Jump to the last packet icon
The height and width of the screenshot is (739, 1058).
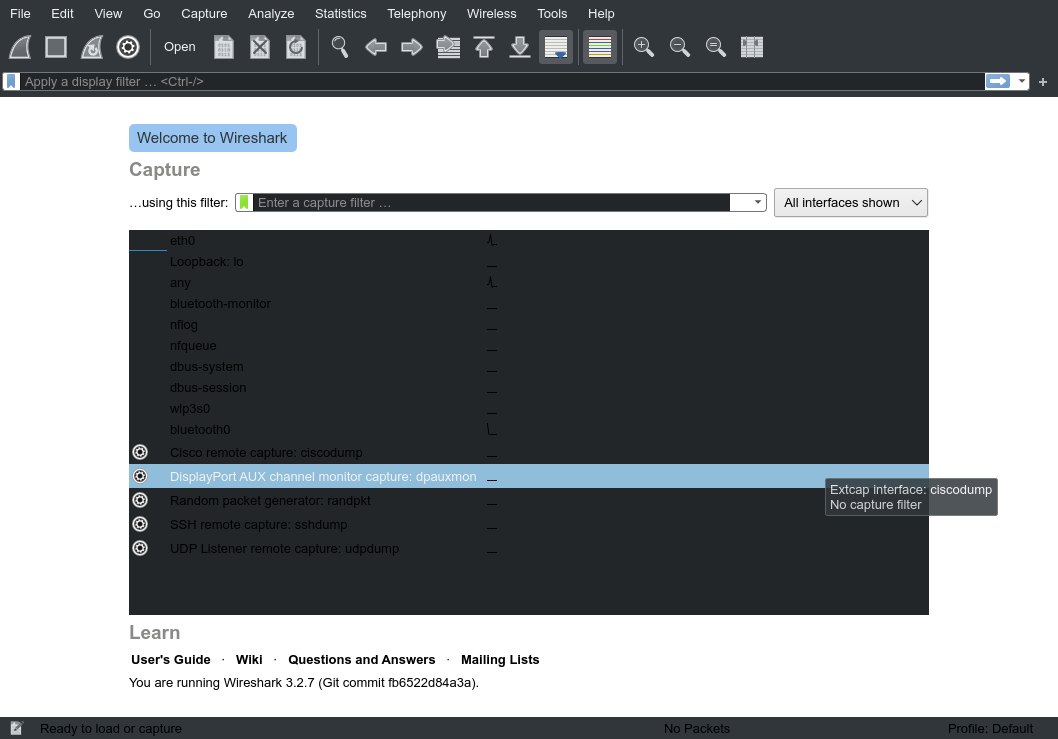520,47
